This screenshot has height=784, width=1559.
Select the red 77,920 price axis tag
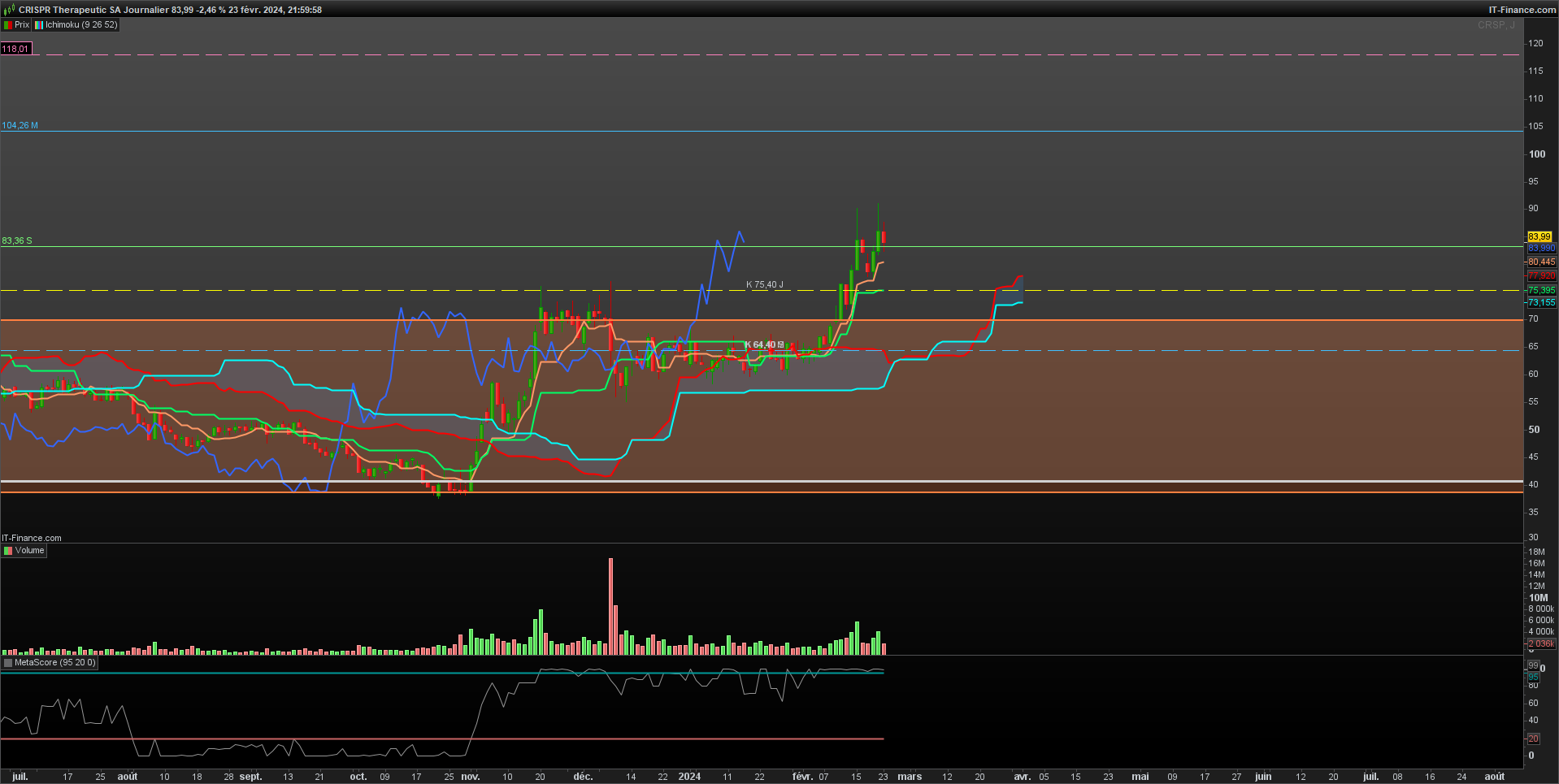point(1541,276)
